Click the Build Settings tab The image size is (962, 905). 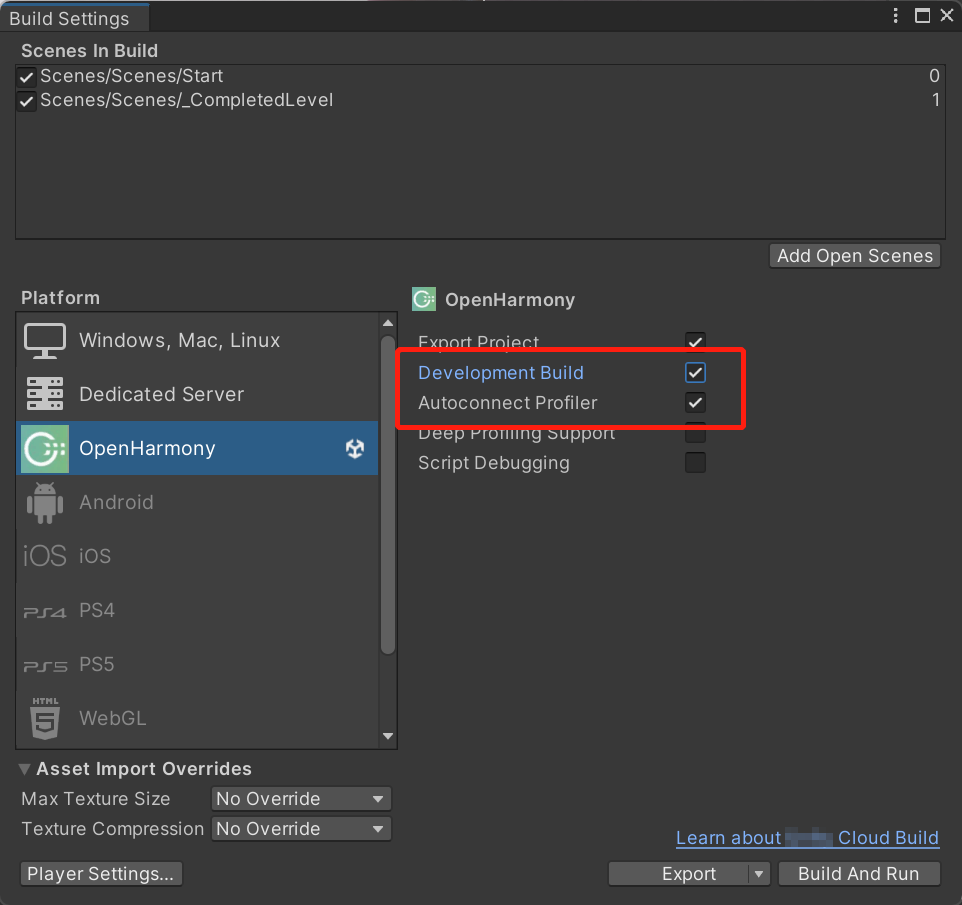pos(70,19)
